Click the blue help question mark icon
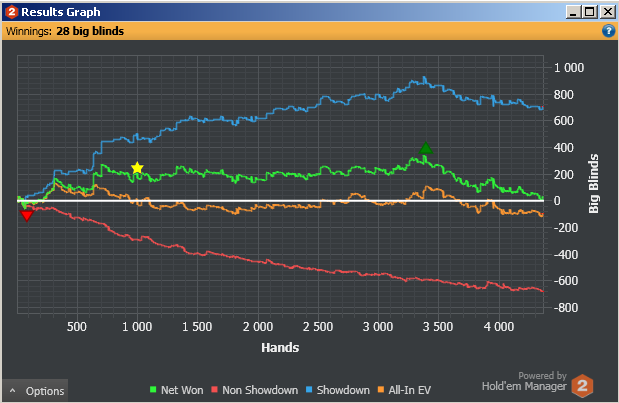619x403 pixels. (608, 31)
